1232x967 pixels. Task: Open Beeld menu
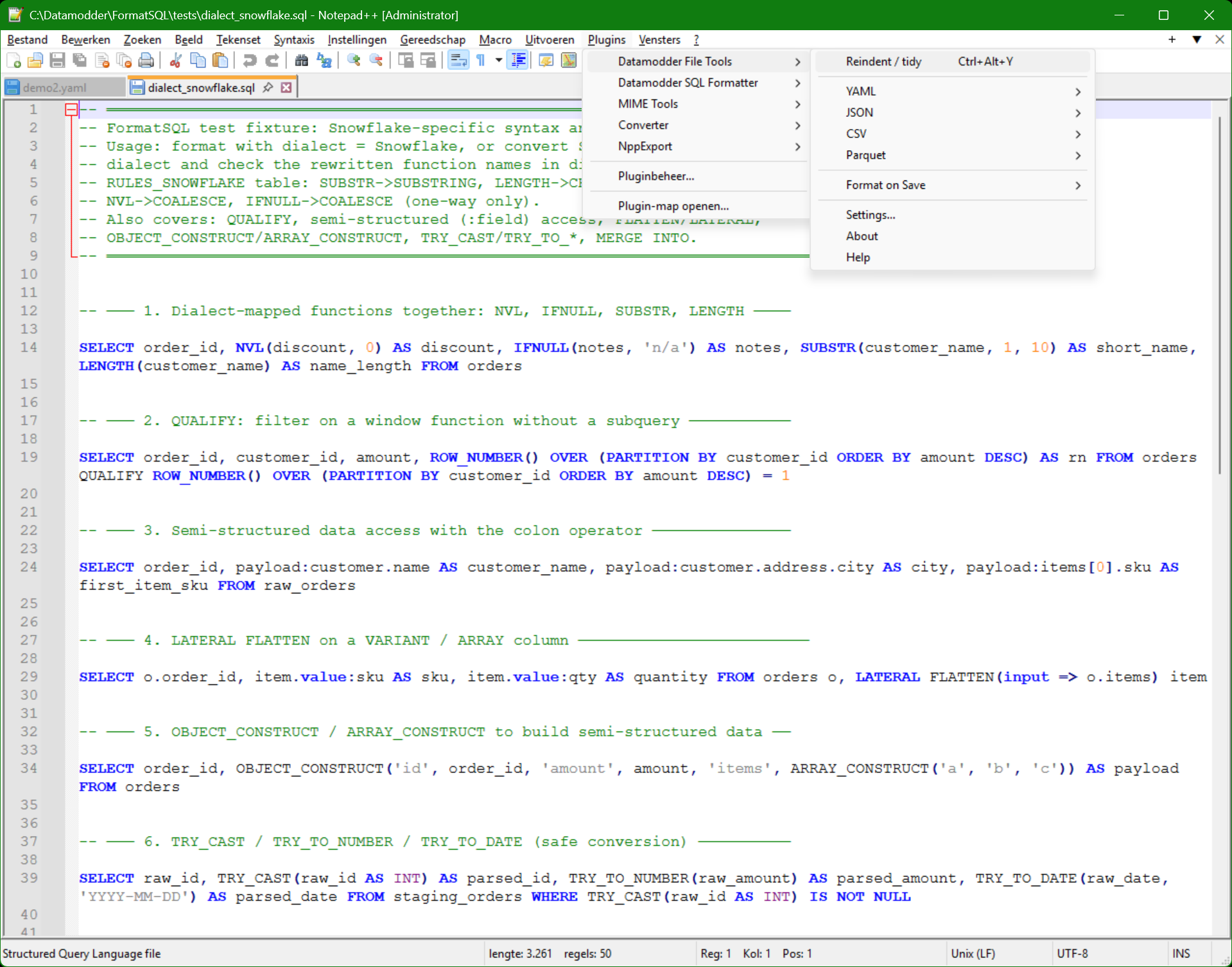click(x=188, y=40)
